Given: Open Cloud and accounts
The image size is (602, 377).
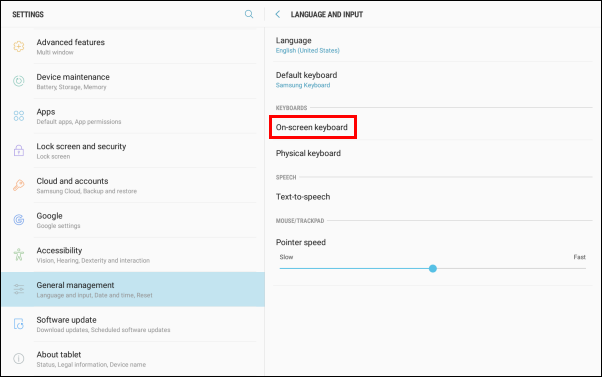Looking at the screenshot, I should click(133, 185).
